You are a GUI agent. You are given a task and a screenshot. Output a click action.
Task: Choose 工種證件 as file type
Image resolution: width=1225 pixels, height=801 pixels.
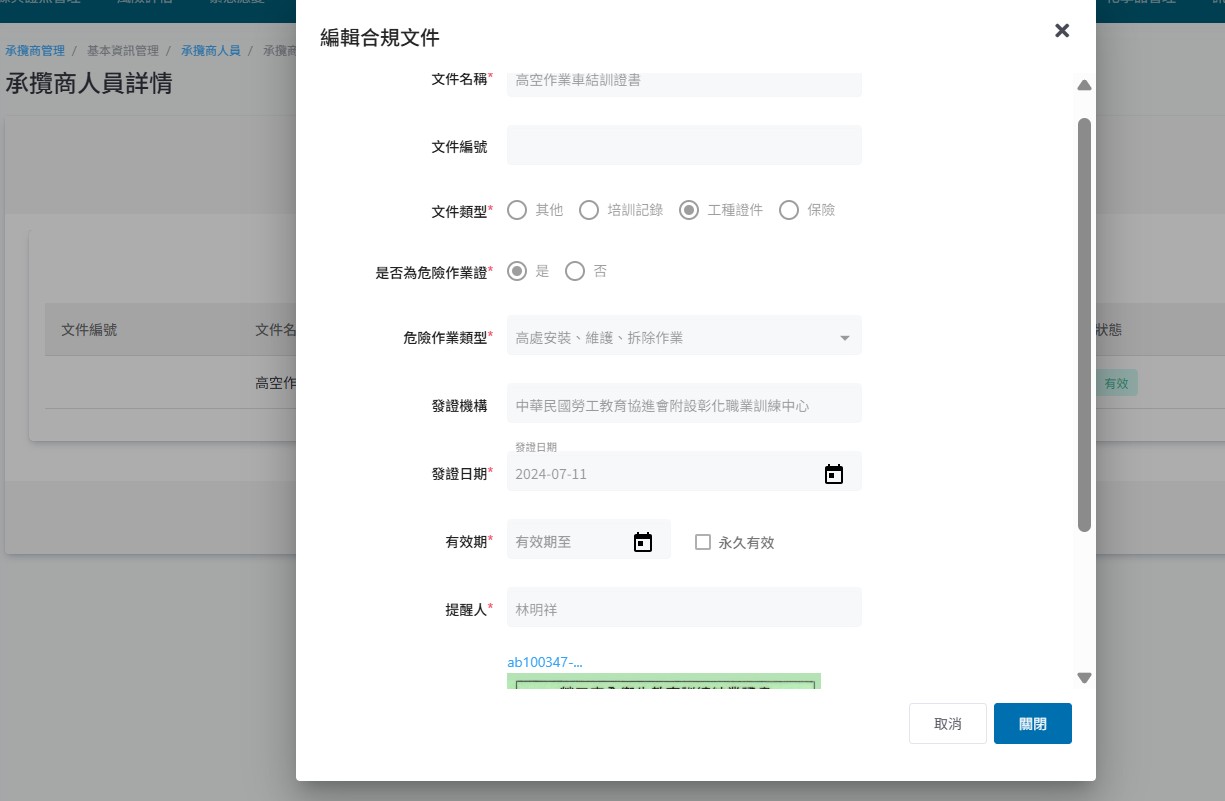[689, 210]
